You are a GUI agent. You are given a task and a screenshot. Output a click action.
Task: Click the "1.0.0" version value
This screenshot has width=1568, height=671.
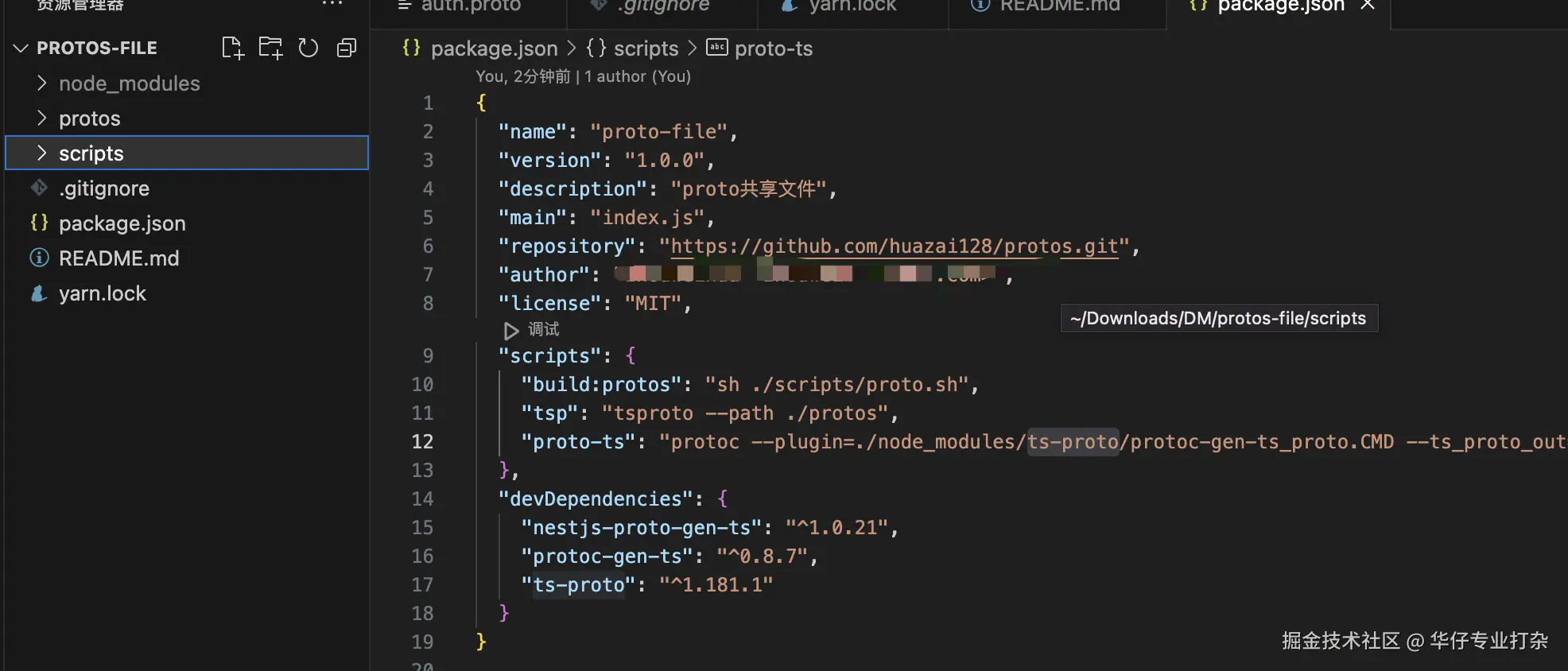(665, 161)
